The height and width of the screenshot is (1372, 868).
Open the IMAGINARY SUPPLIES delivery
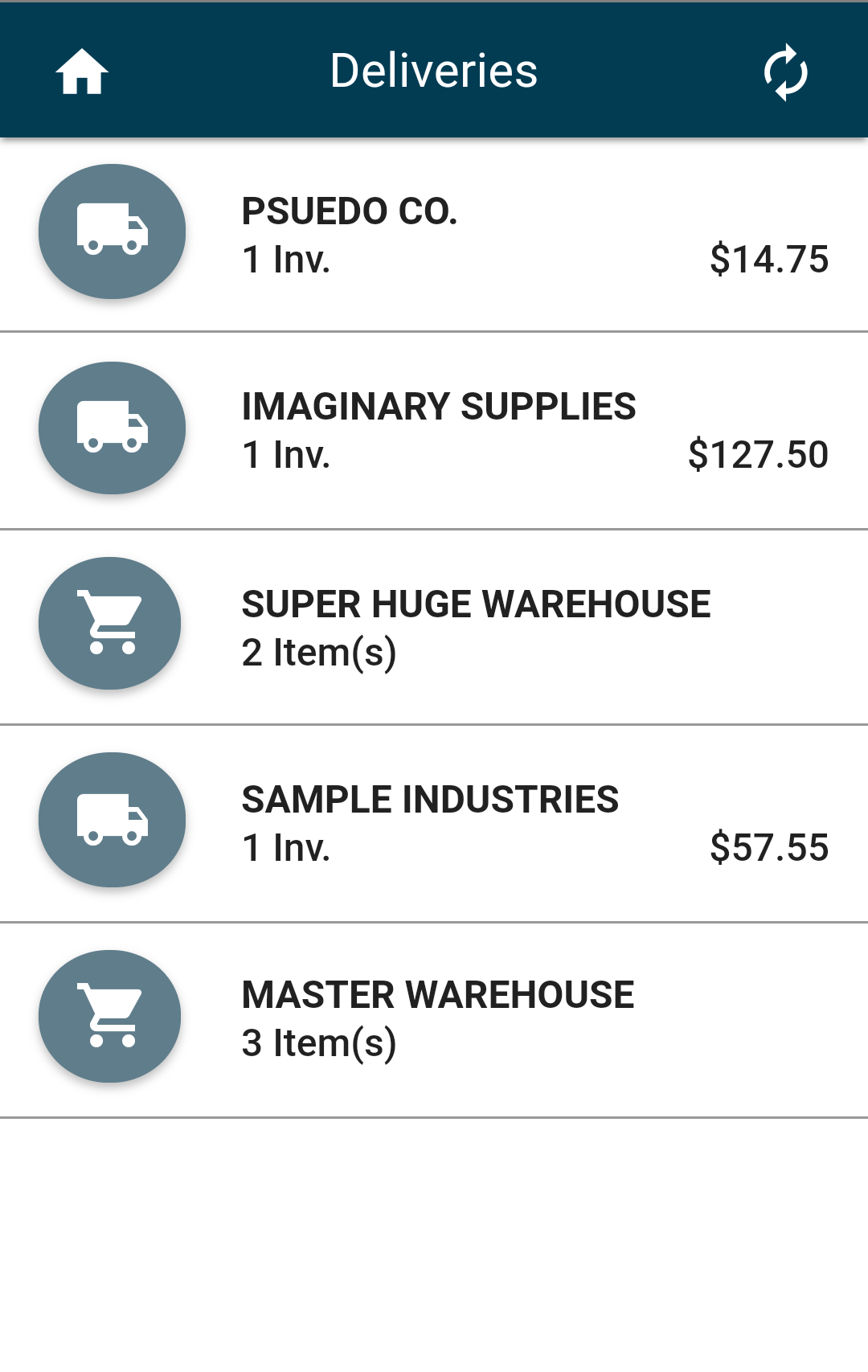point(434,431)
